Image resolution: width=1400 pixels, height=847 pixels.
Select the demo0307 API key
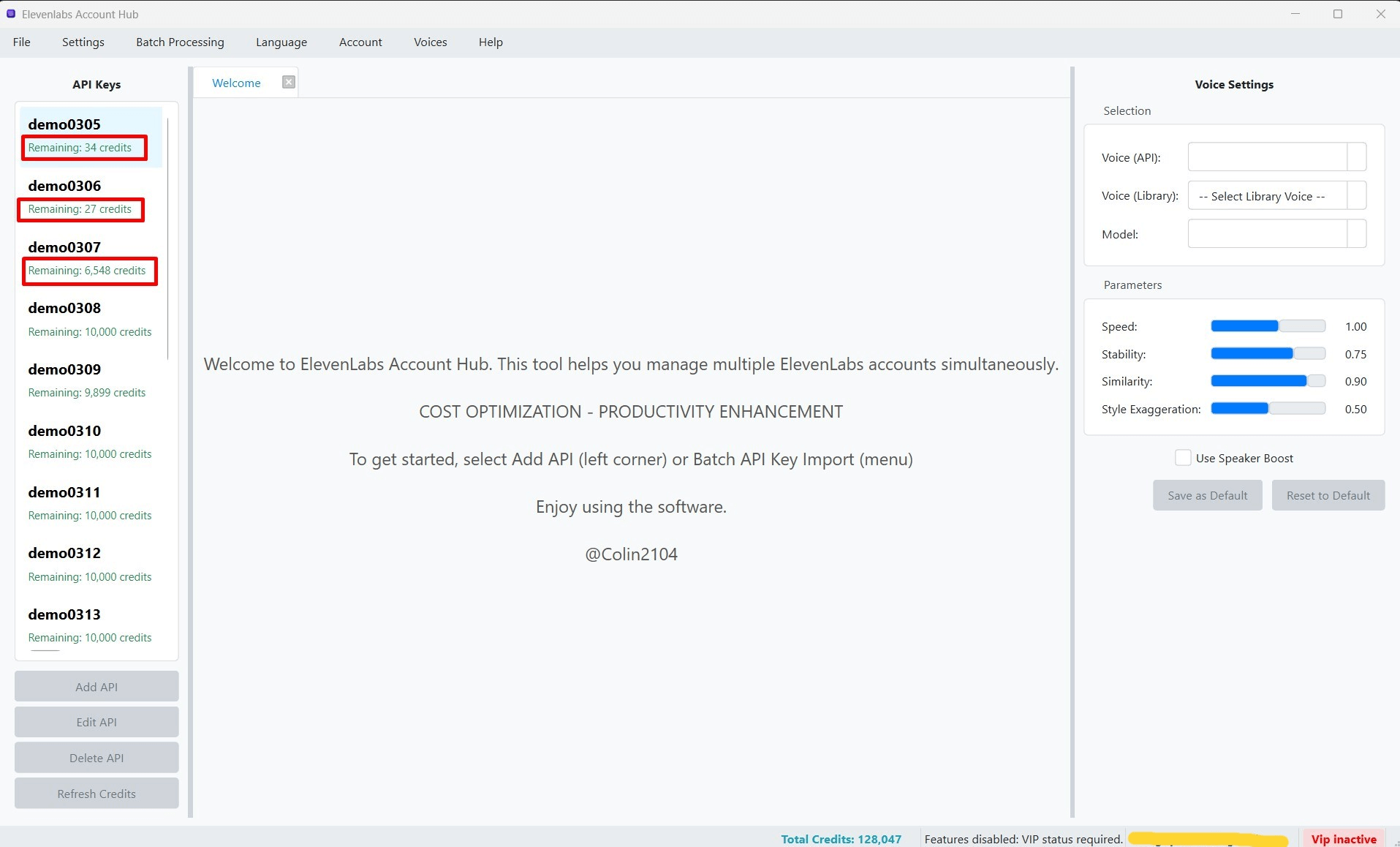tap(91, 260)
